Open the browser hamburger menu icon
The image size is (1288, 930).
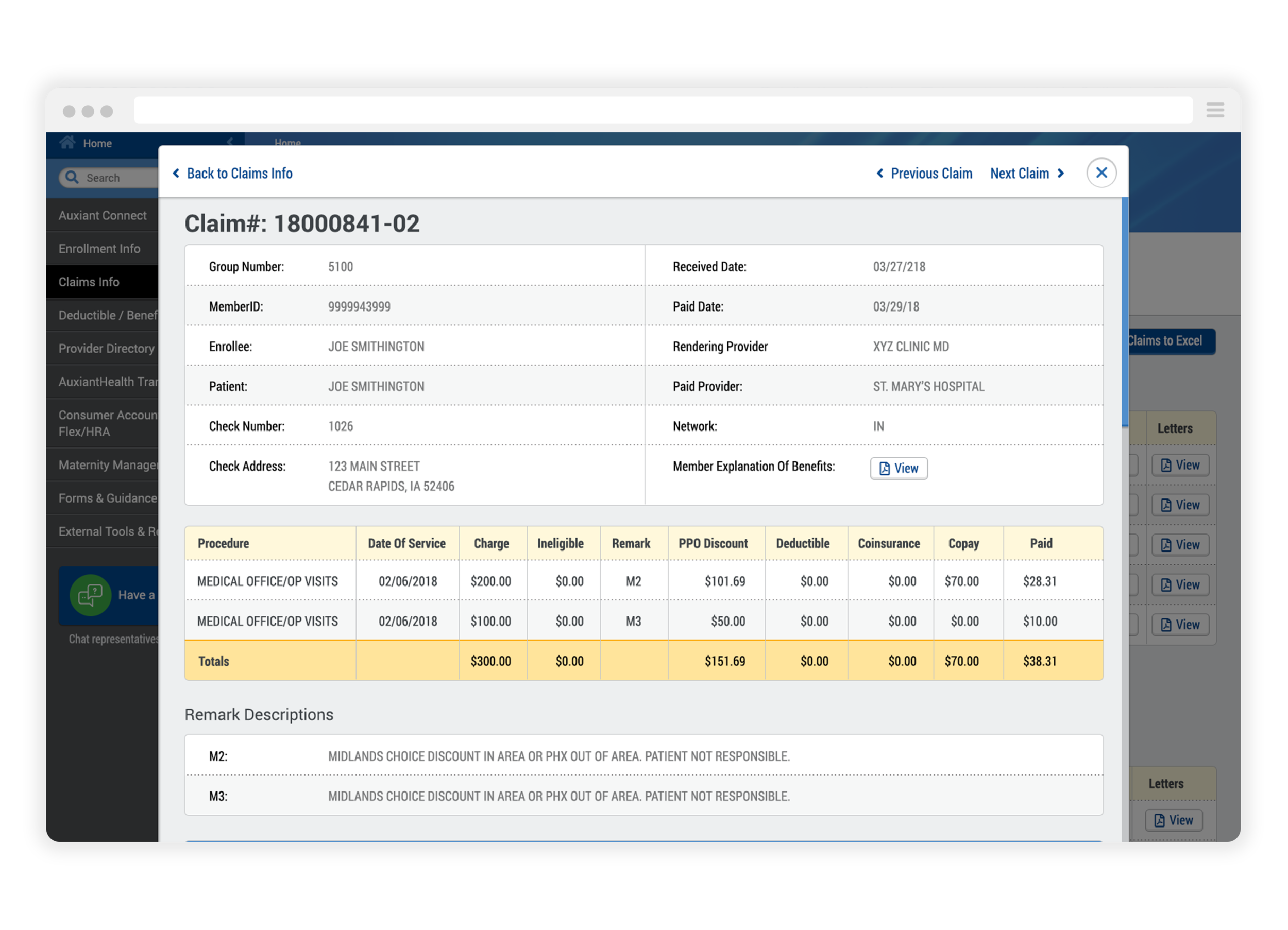point(1215,110)
